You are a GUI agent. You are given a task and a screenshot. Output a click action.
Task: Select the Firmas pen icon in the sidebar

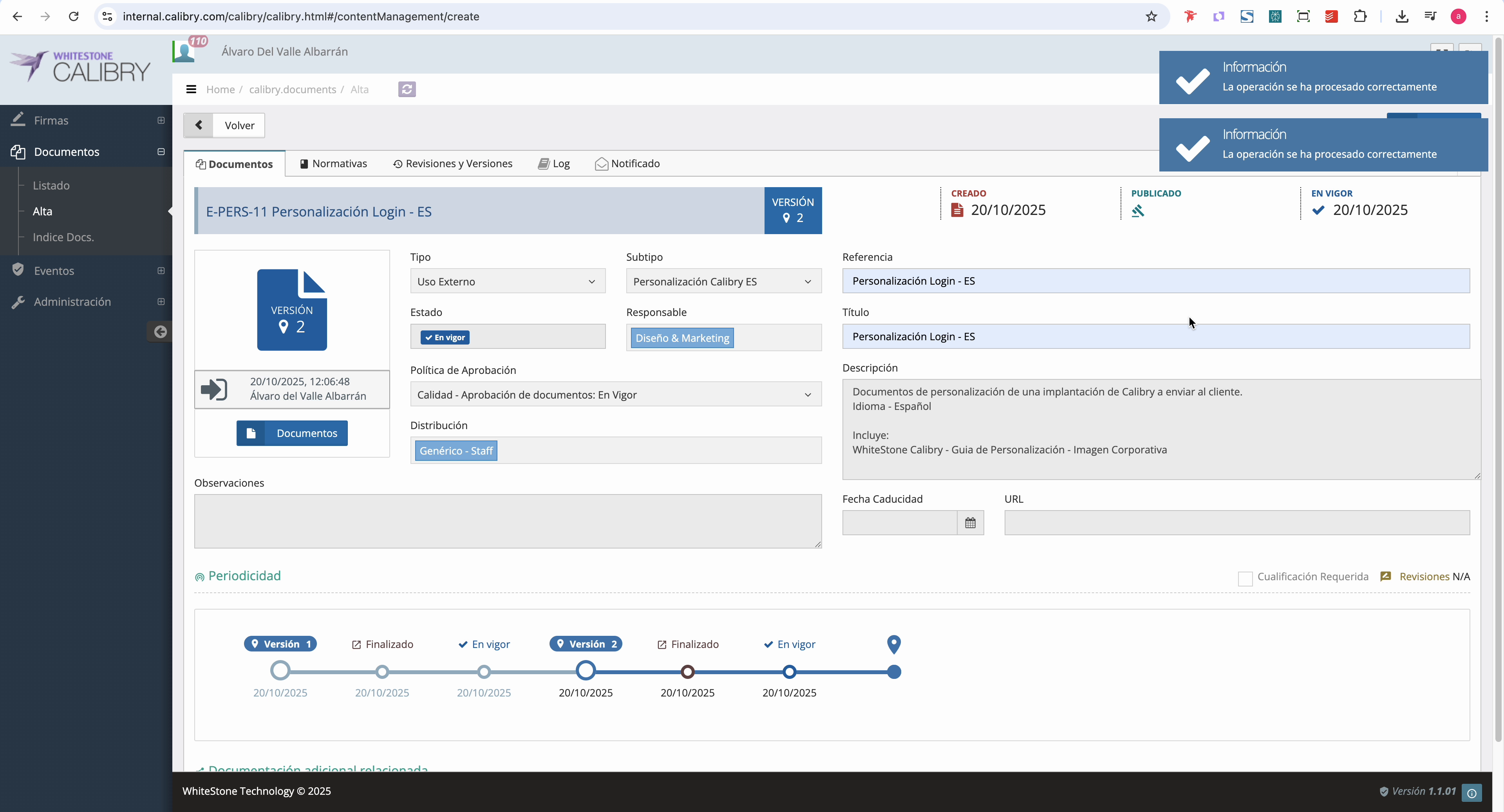18,119
